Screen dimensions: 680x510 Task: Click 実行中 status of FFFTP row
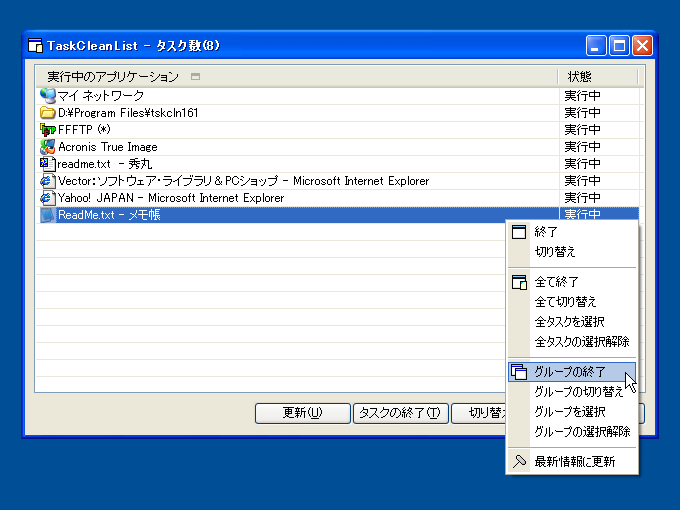[x=582, y=130]
